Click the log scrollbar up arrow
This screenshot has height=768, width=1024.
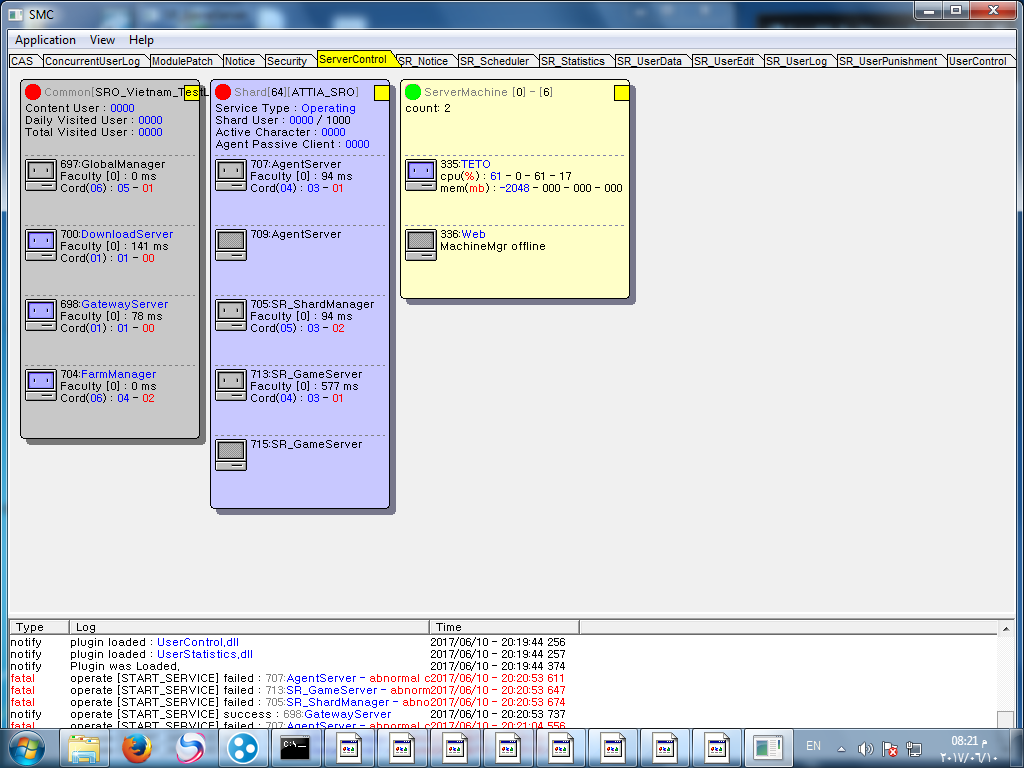1005,629
